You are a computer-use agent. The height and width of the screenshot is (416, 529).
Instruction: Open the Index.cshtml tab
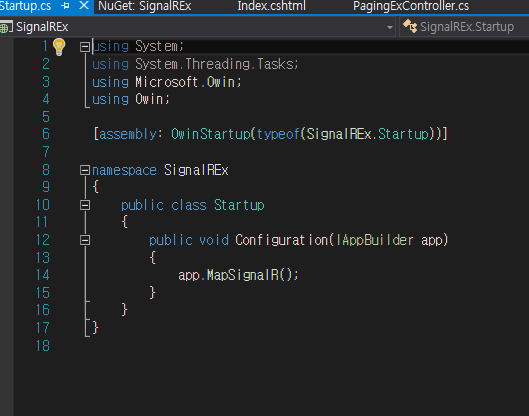tap(271, 6)
